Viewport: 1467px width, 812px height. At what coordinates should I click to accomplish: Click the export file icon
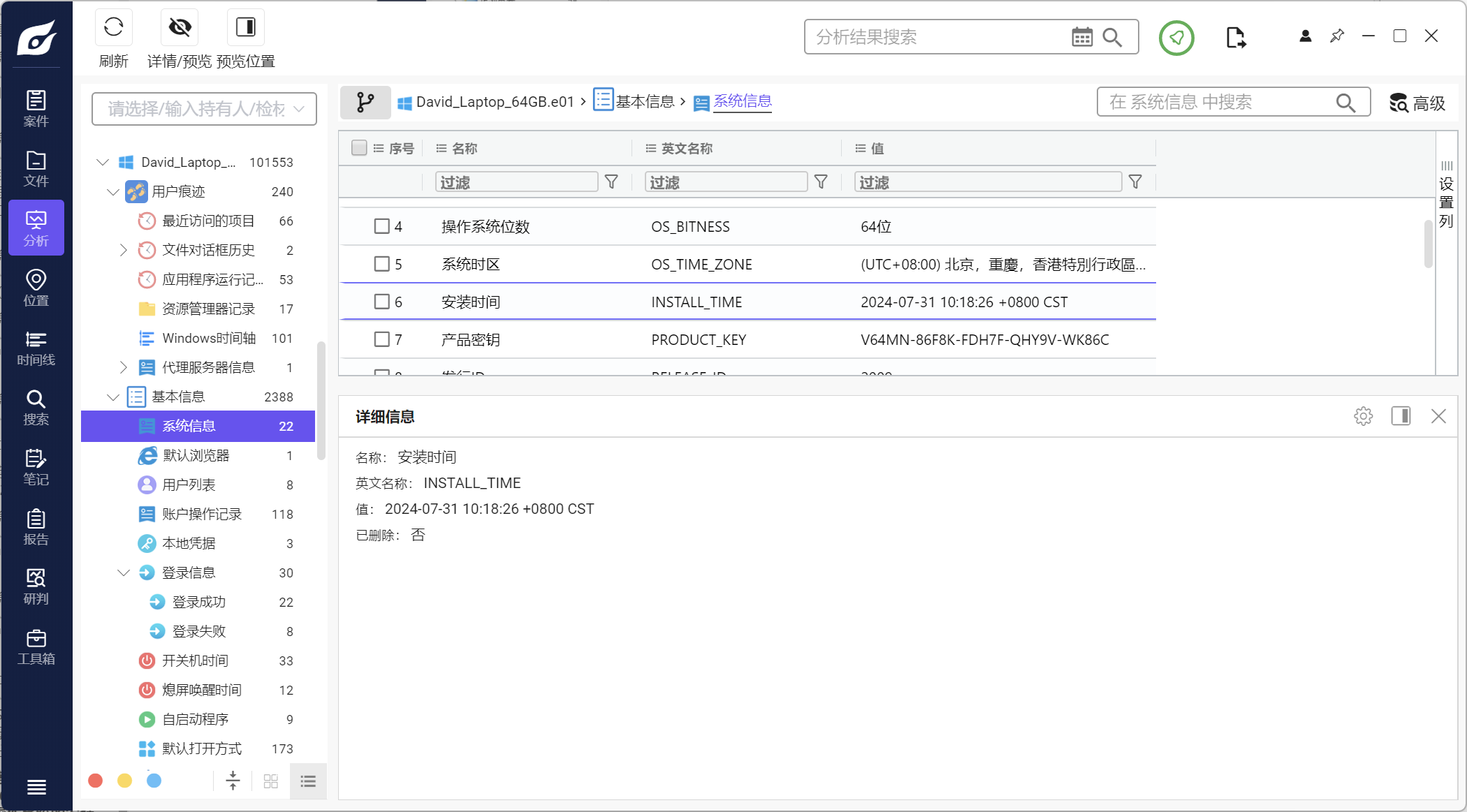[1236, 37]
